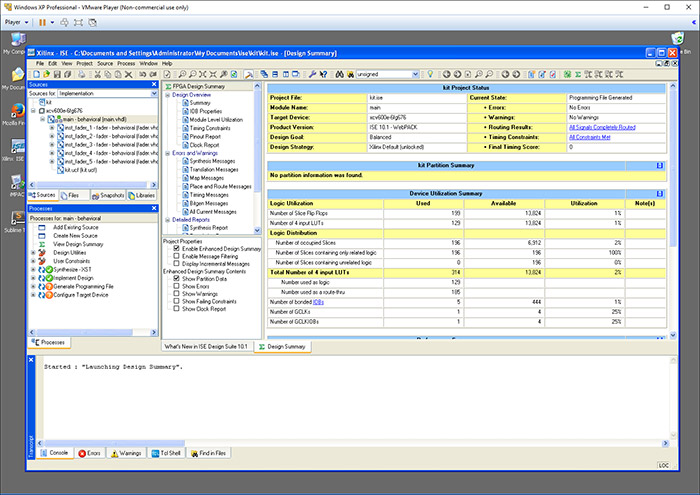Image resolution: width=700 pixels, height=495 pixels.
Task: Open Recycle Bin on the desktop
Action: point(678,41)
